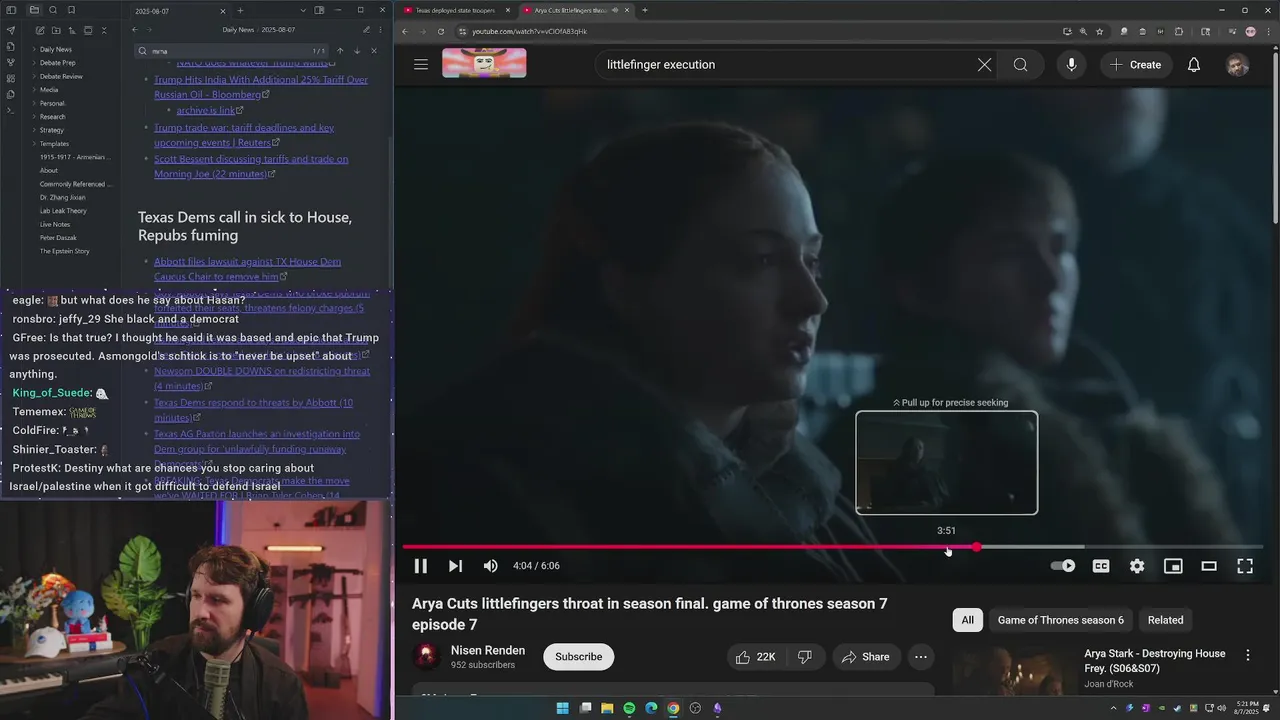Select the Game of Thrones season 6 chip
The image size is (1280, 720).
(1060, 620)
